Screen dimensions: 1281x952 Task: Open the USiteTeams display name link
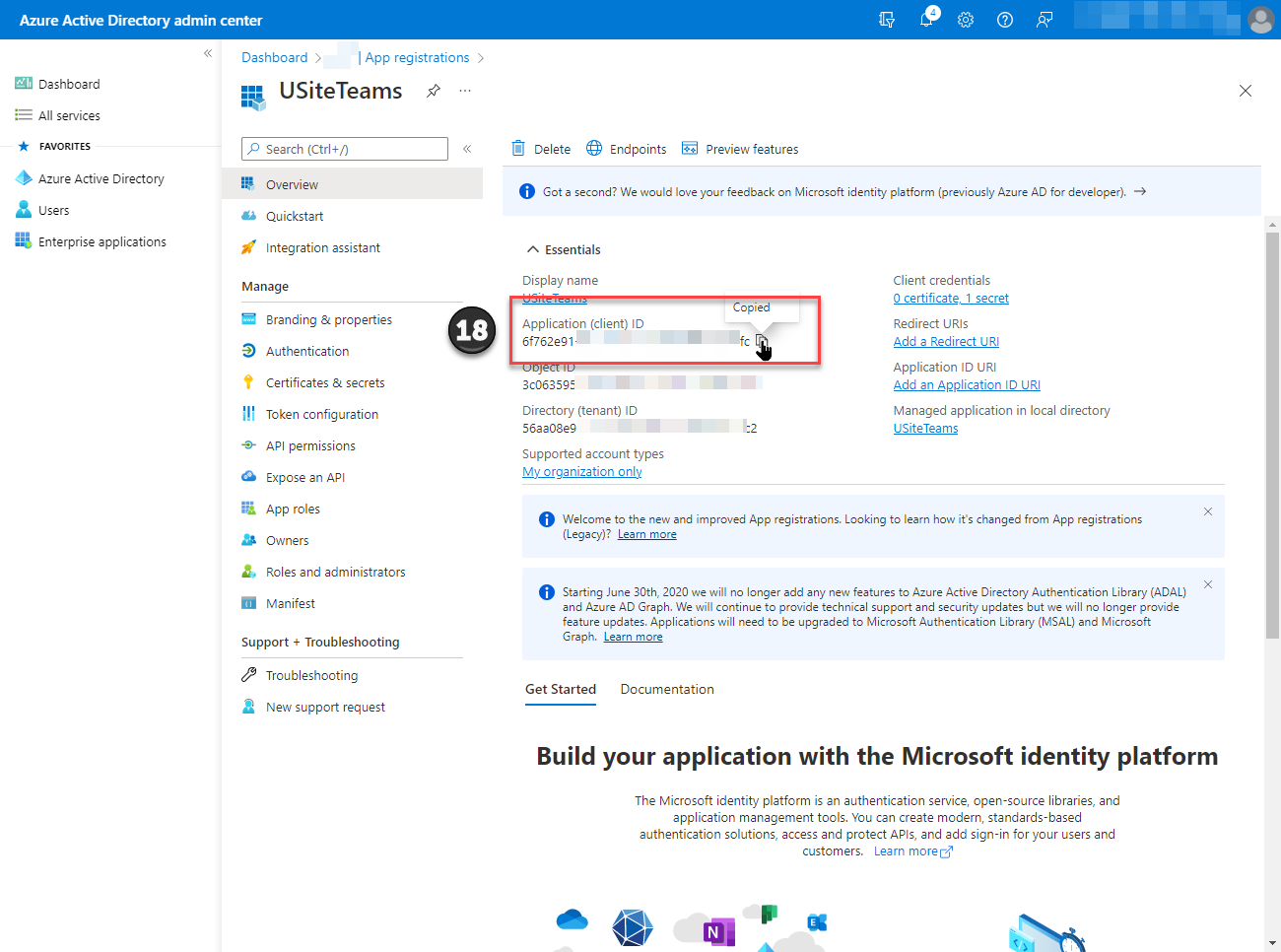(555, 298)
